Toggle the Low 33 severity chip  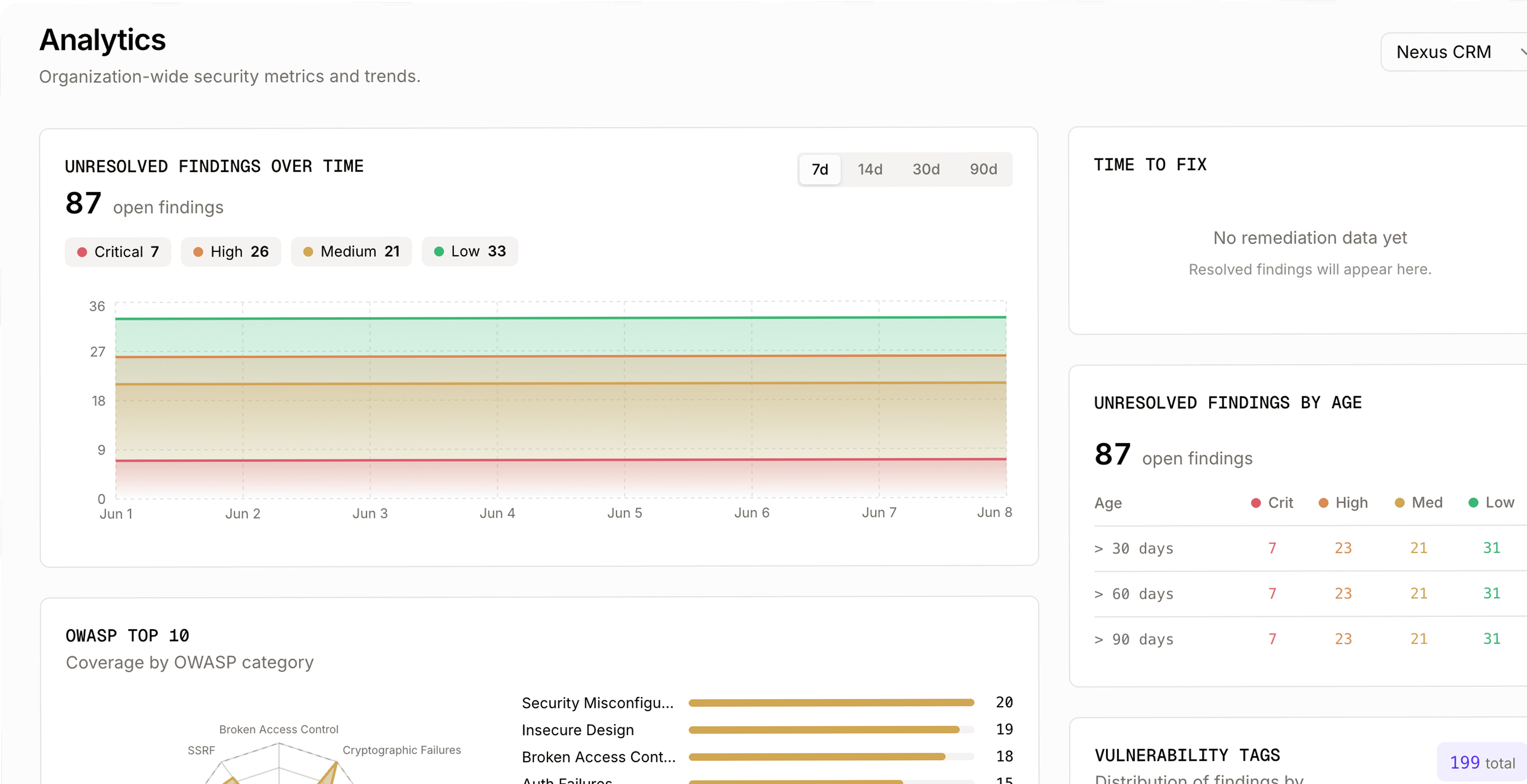[x=470, y=252]
